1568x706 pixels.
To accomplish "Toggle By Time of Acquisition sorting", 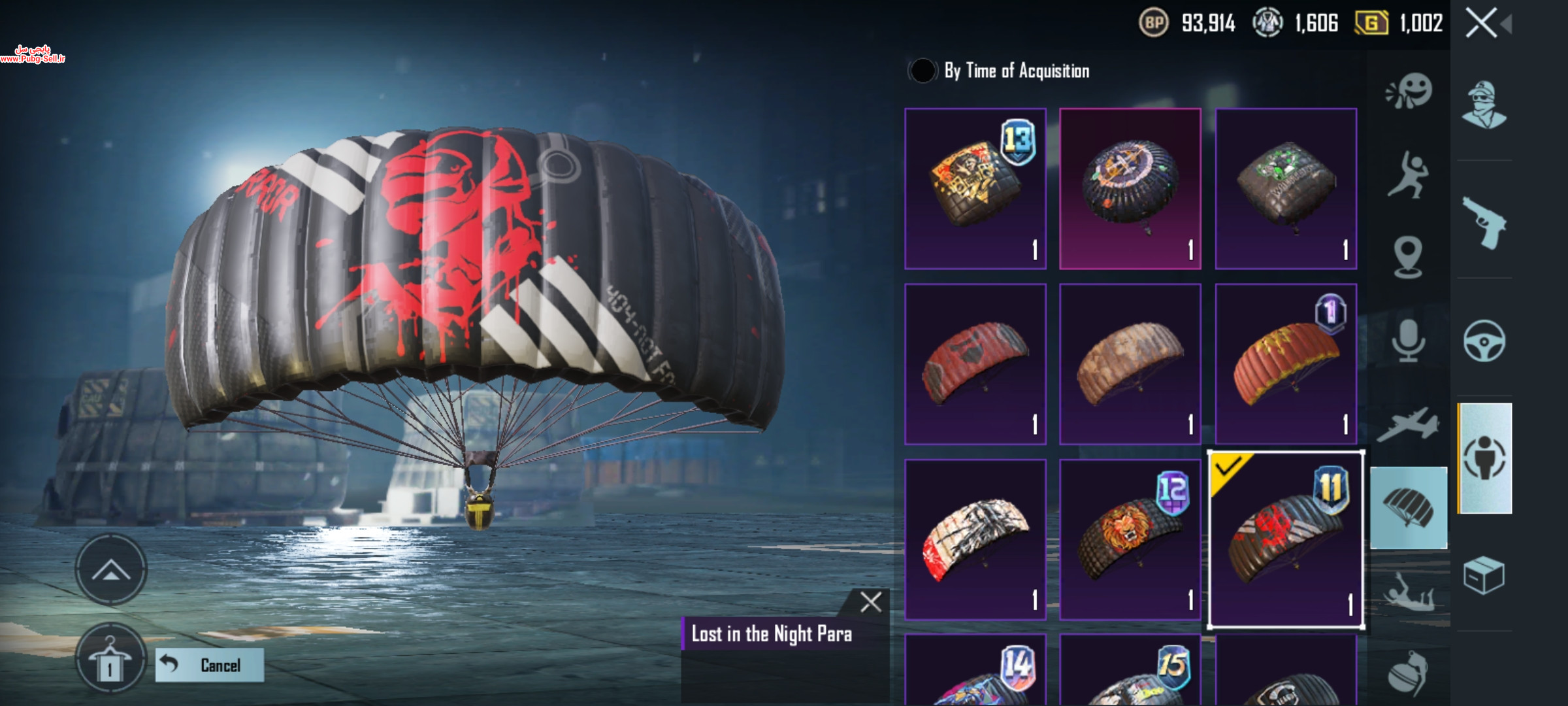I will point(922,71).
